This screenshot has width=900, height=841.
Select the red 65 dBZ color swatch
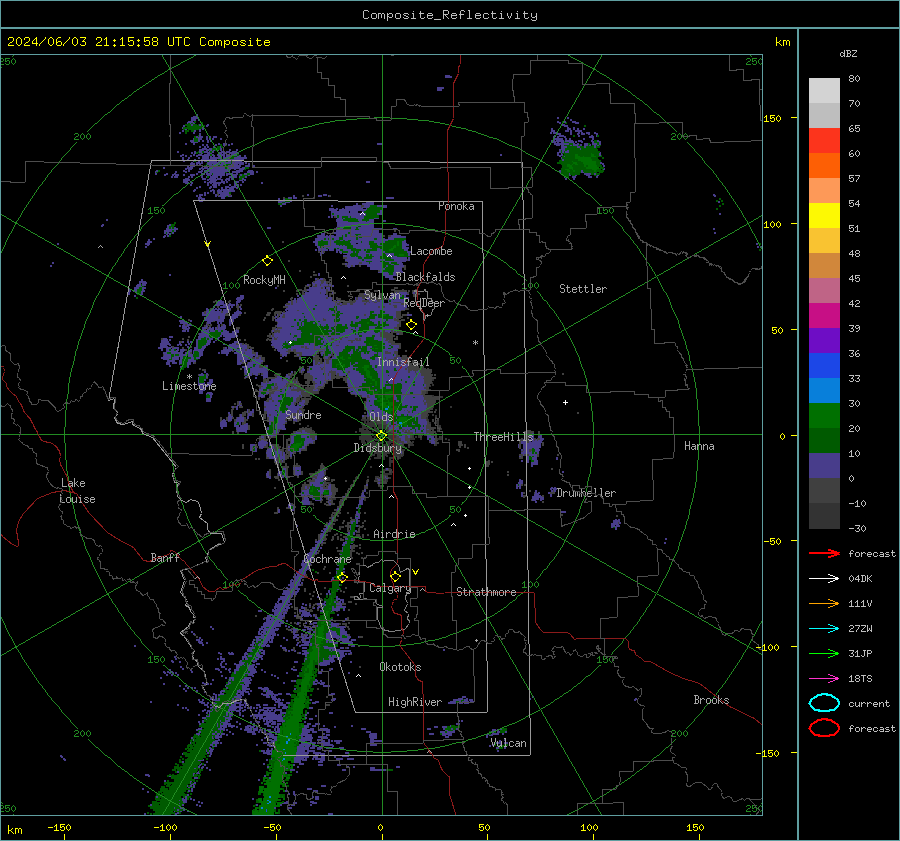coord(824,140)
